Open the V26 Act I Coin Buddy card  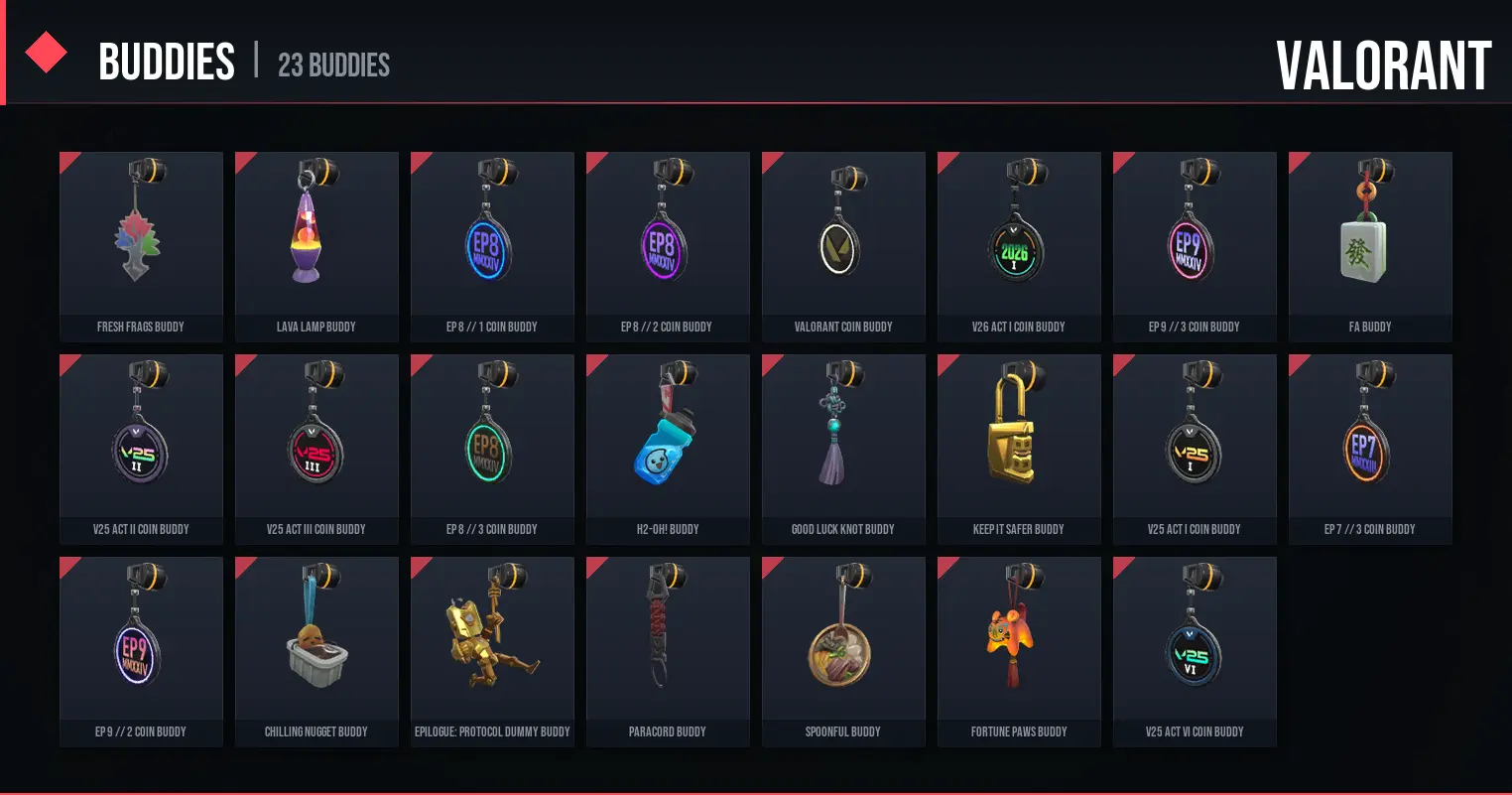coord(1019,247)
